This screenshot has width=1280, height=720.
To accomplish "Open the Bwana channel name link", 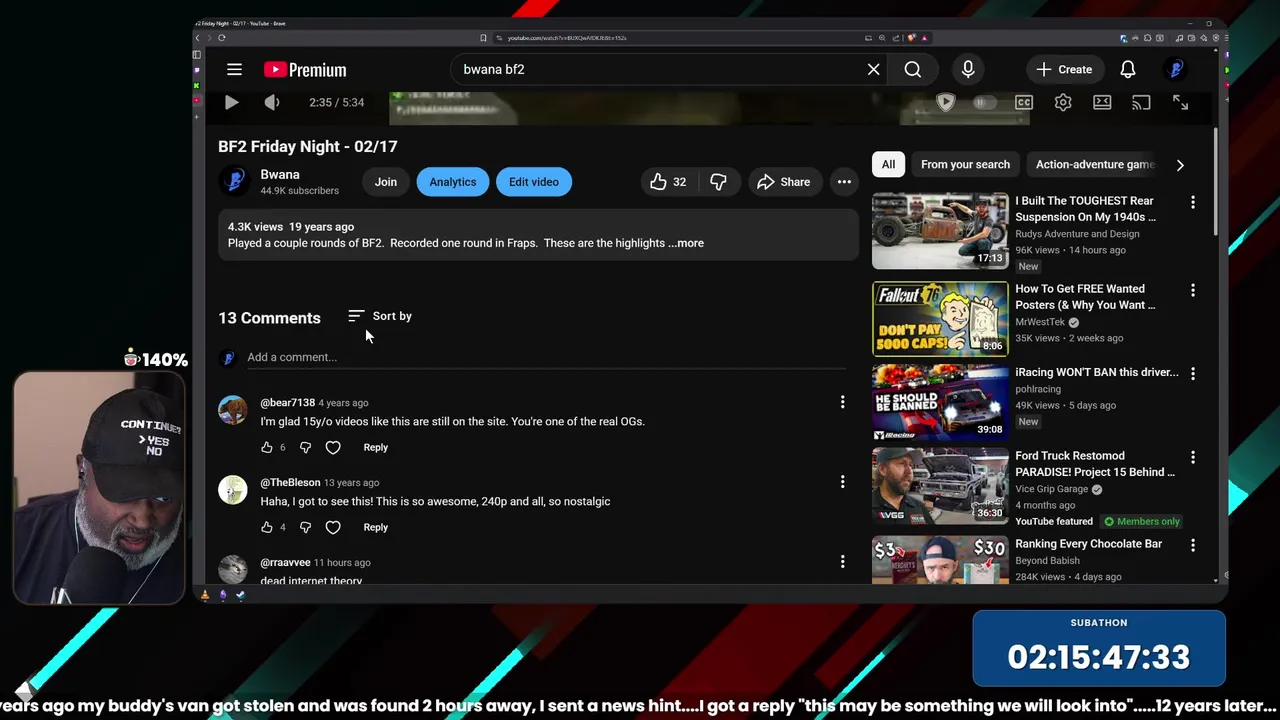I will [x=279, y=174].
